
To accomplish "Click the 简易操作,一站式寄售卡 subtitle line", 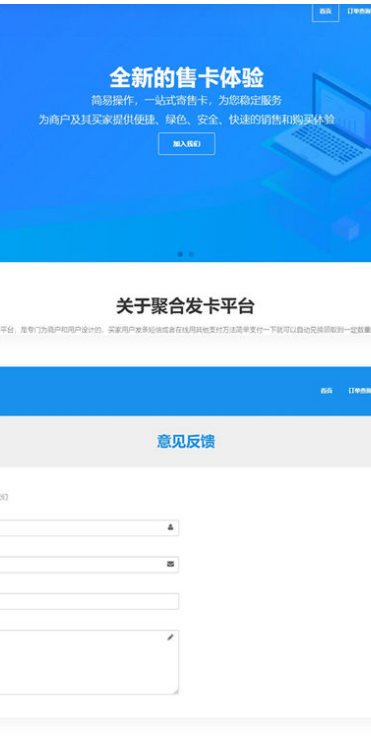I will (x=186, y=100).
